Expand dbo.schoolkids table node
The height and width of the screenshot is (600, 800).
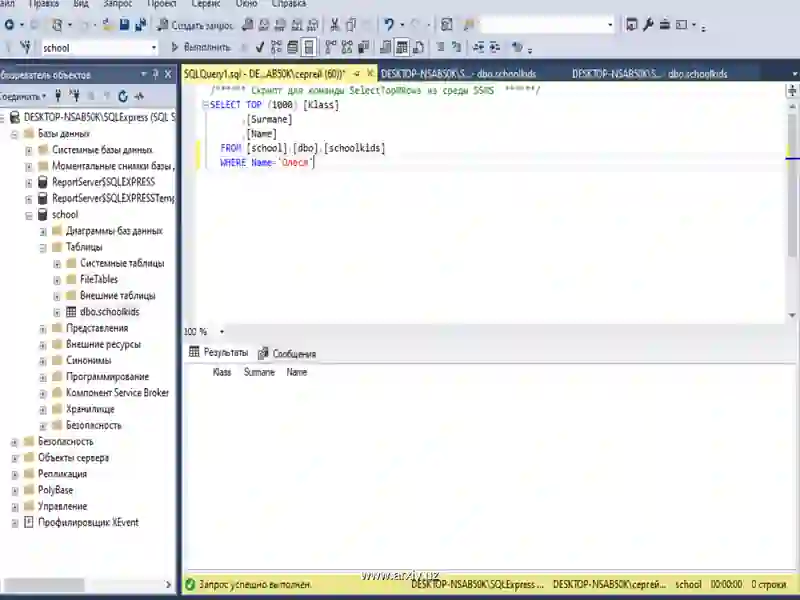pos(57,312)
